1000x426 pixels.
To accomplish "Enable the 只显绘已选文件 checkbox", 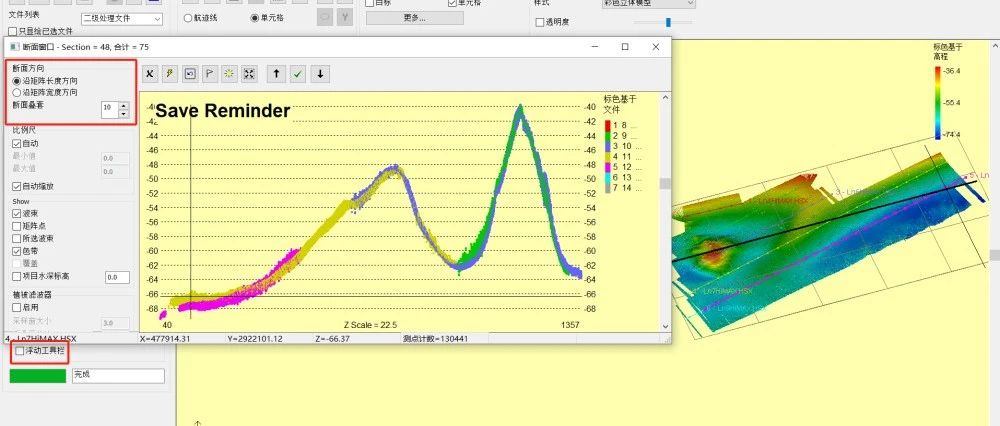I will tap(12, 31).
